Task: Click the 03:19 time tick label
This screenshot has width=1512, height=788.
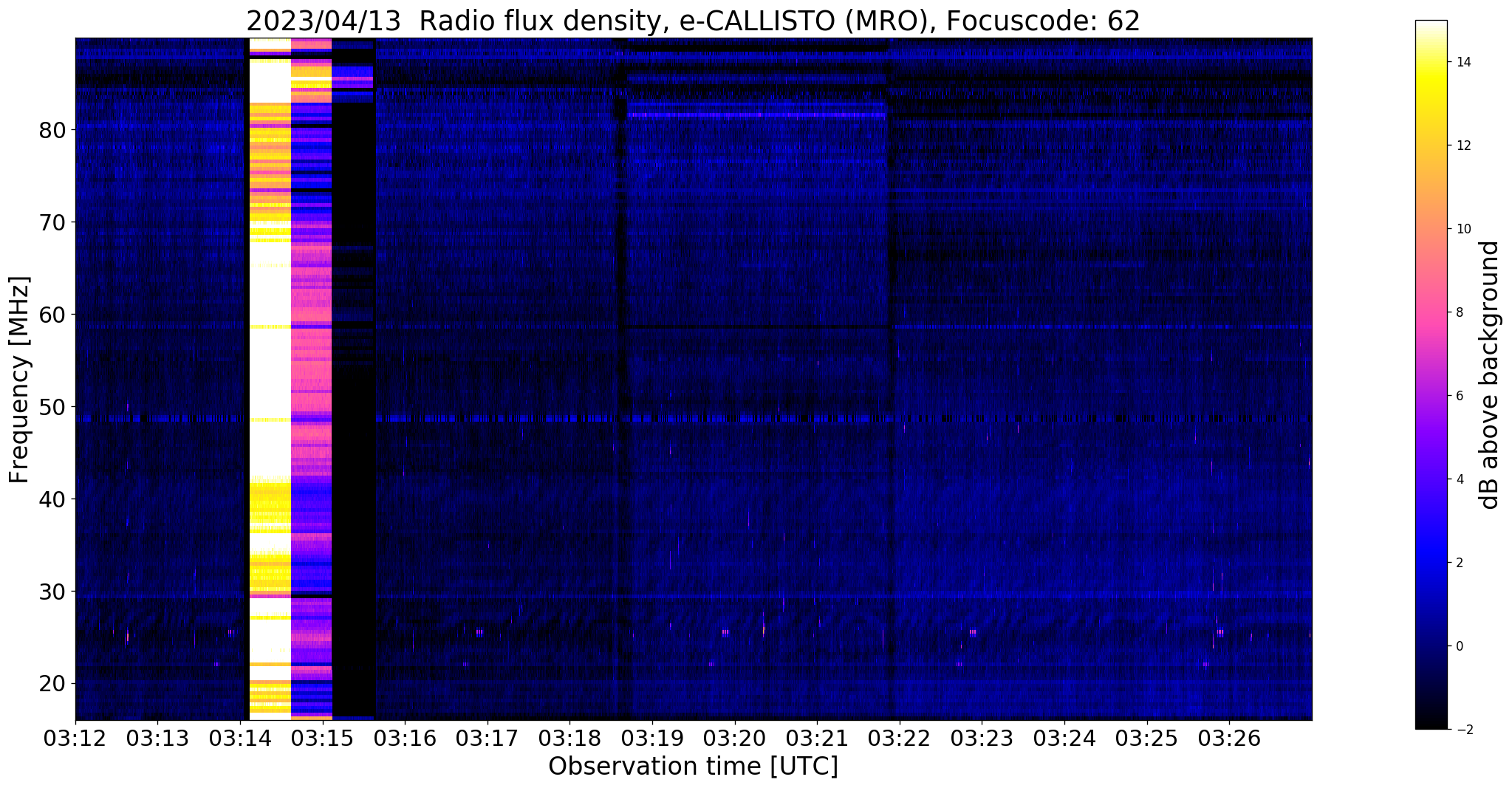Action: coord(652,739)
